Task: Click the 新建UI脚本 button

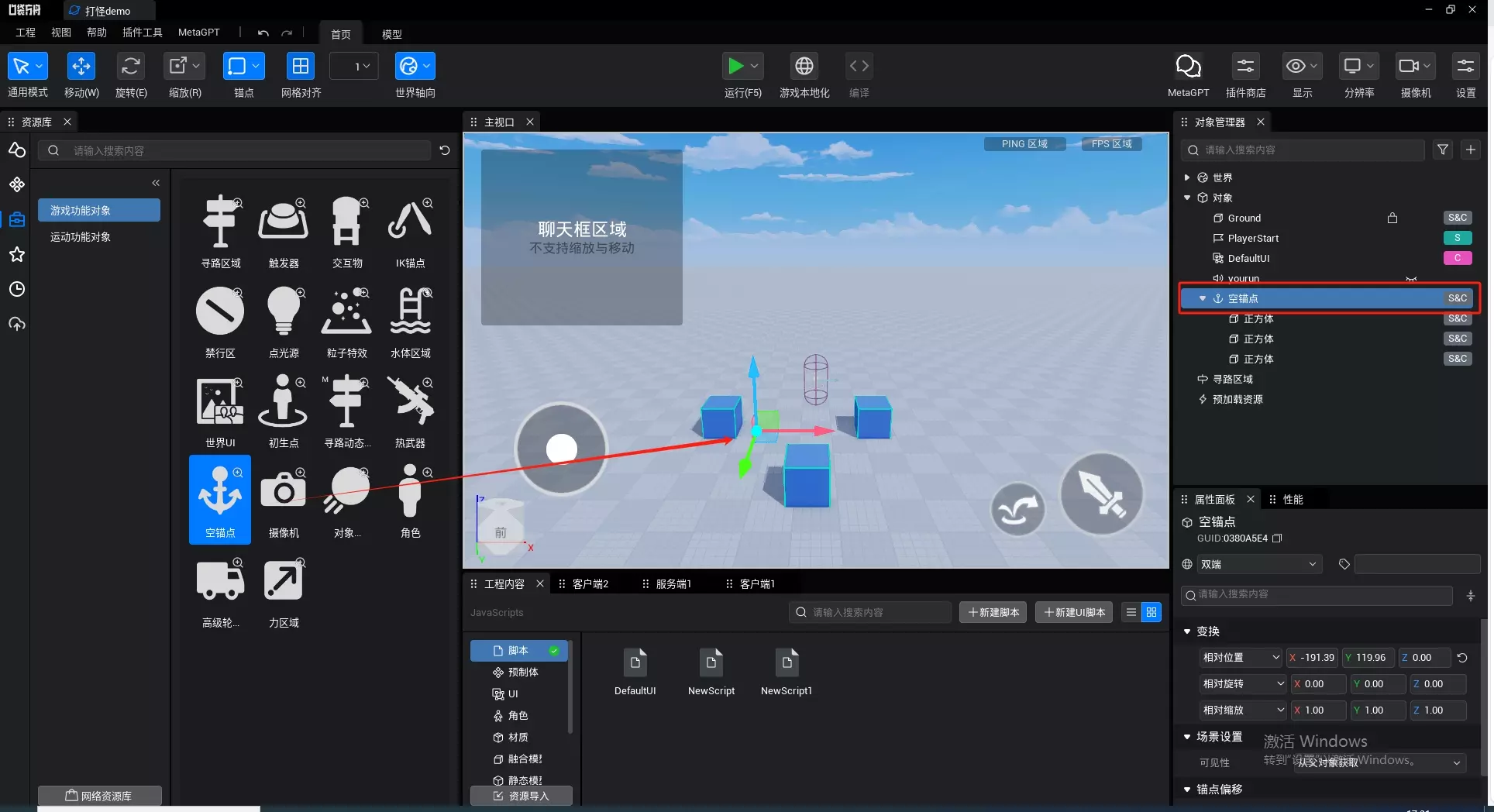Action: pos(1074,612)
